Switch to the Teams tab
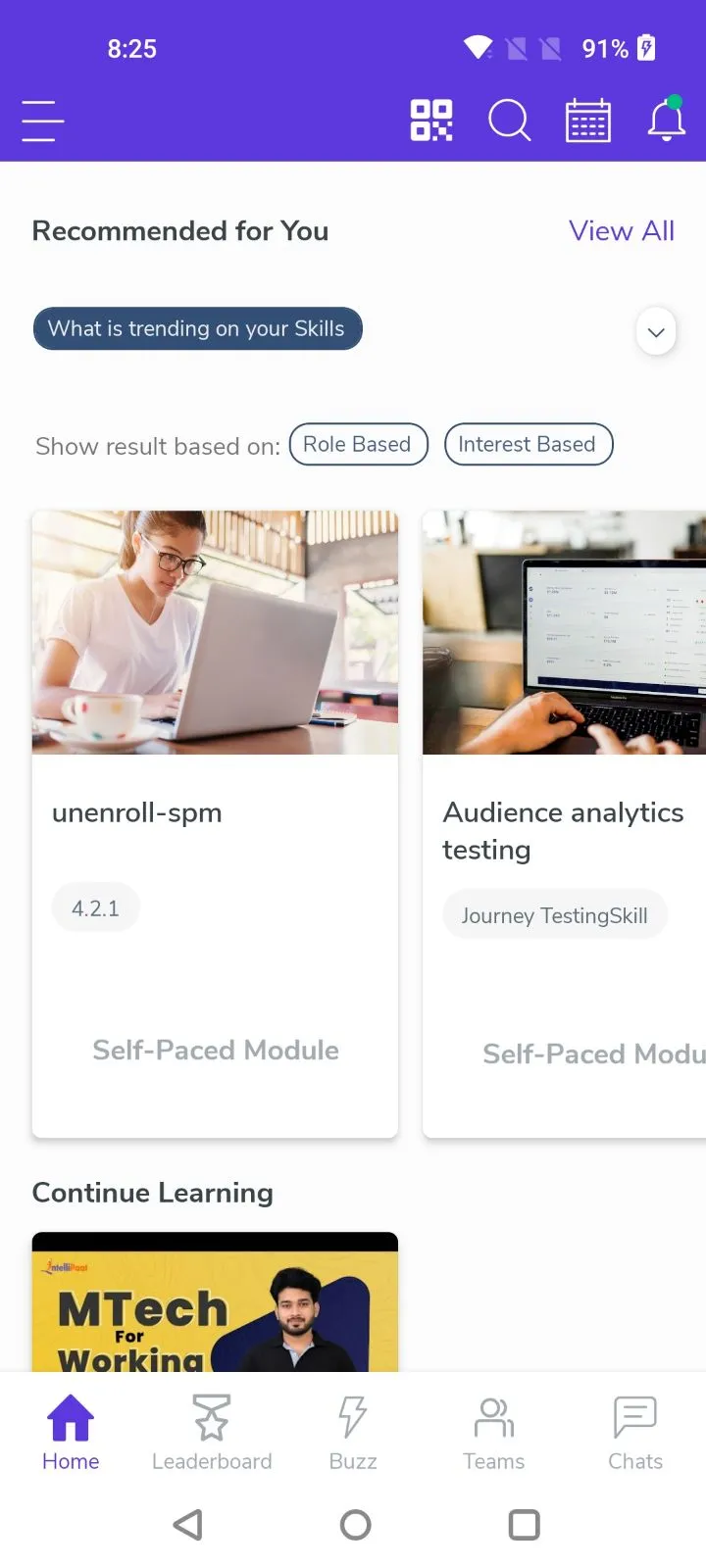706x1568 pixels. pos(494,1433)
